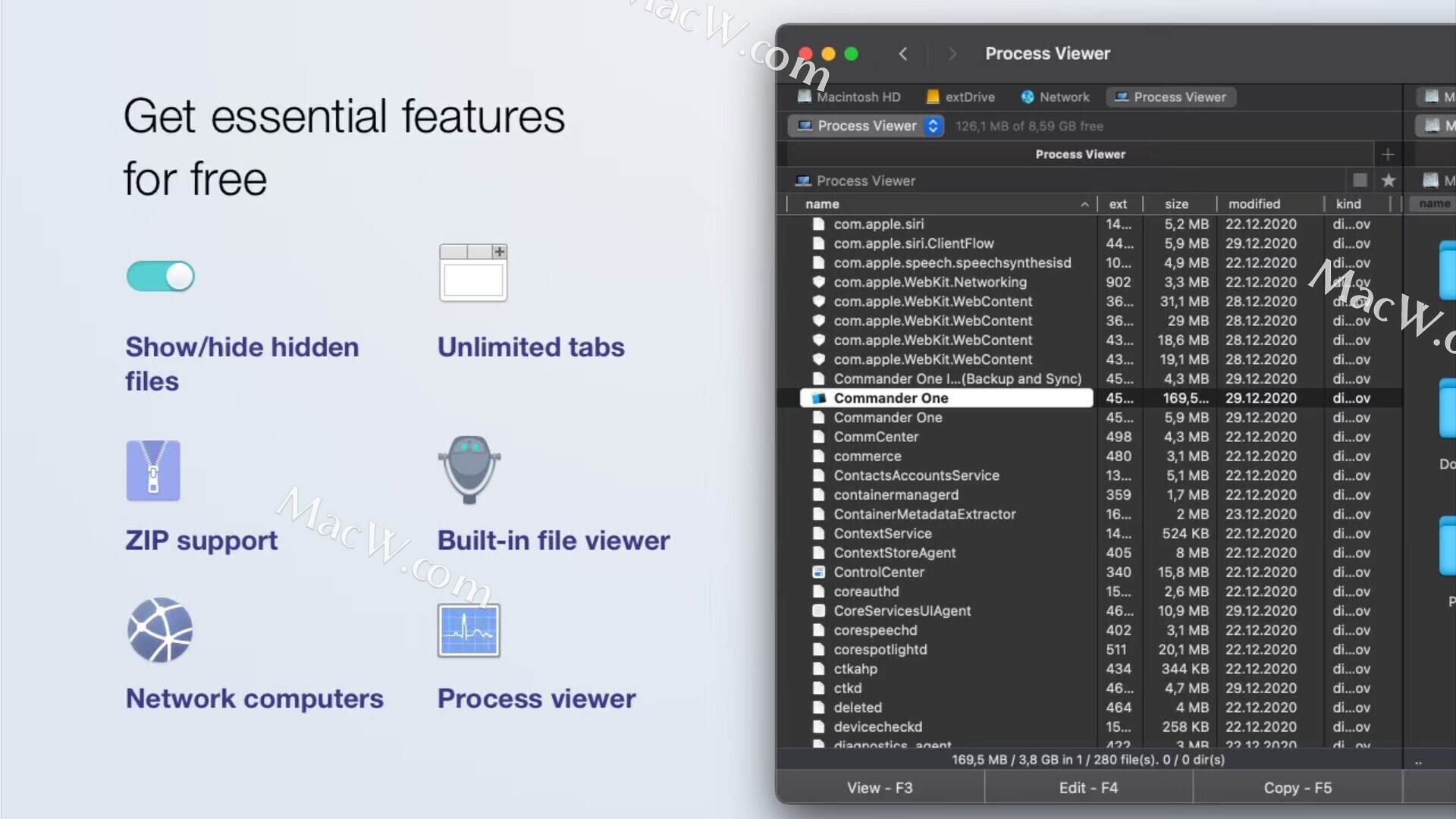Viewport: 1456px width, 819px height.
Task: Click the highlighted Commander One app icon
Action: click(x=818, y=398)
